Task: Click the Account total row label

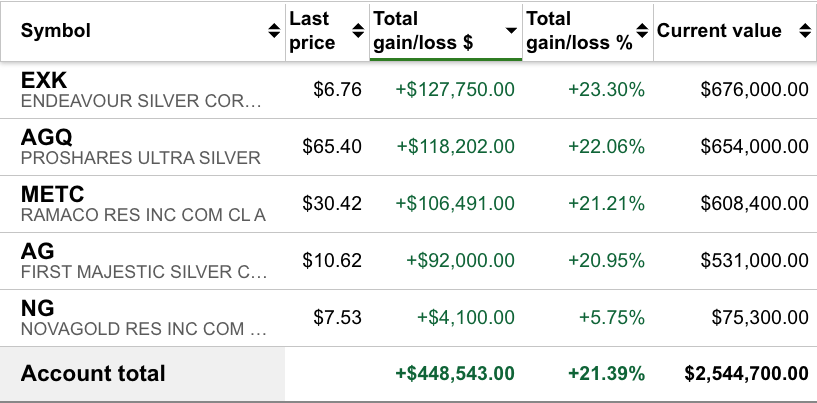Action: coord(93,374)
